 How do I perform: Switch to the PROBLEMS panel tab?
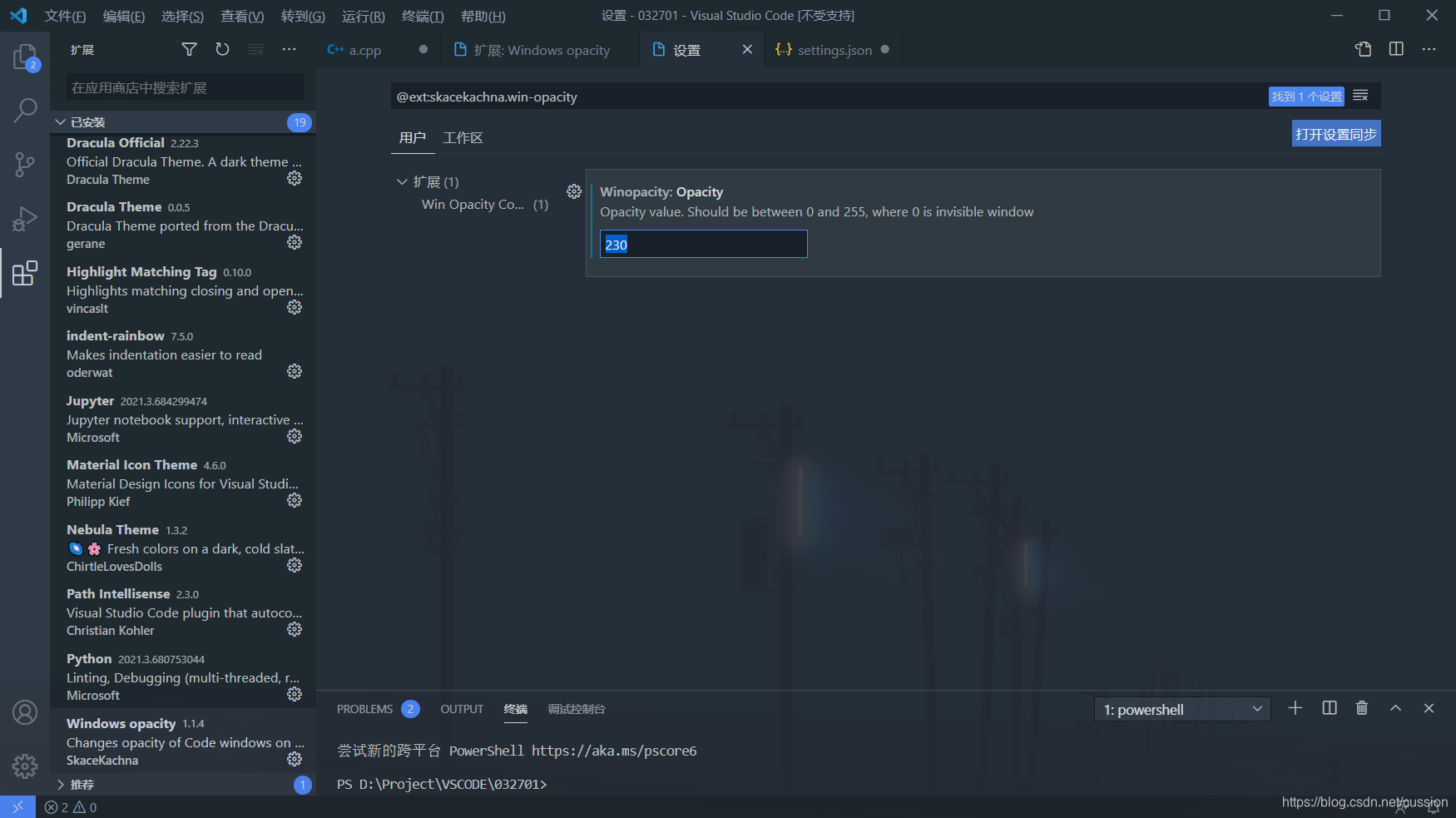[364, 709]
